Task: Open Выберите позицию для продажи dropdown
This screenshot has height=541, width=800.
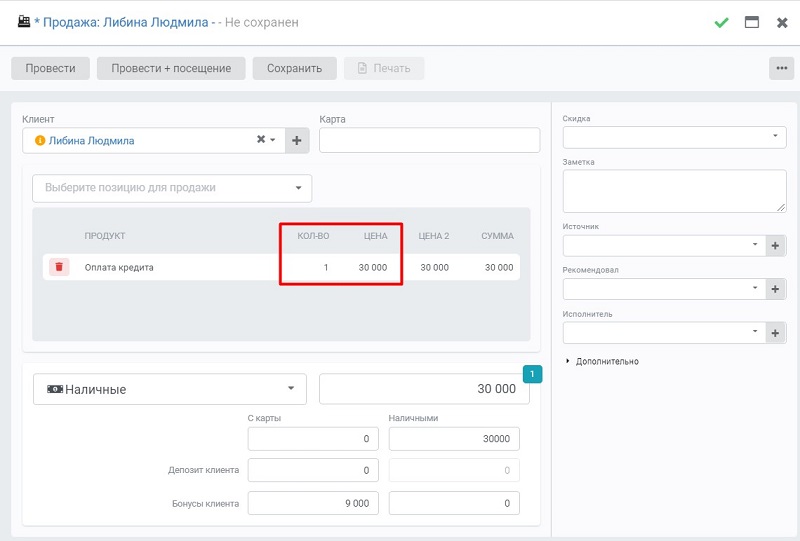Action: [172, 188]
